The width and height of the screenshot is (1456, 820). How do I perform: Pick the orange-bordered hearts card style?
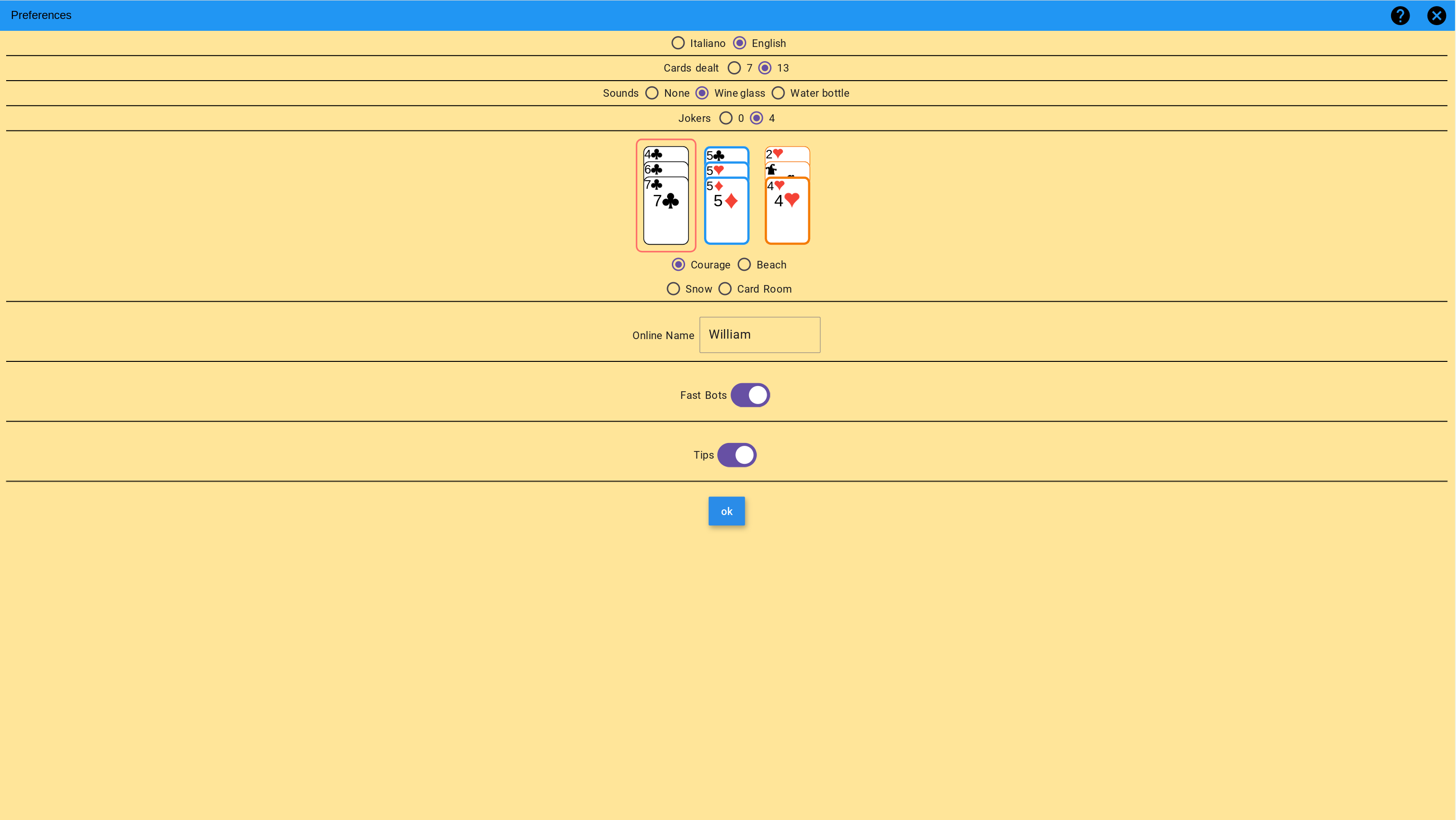(x=788, y=195)
